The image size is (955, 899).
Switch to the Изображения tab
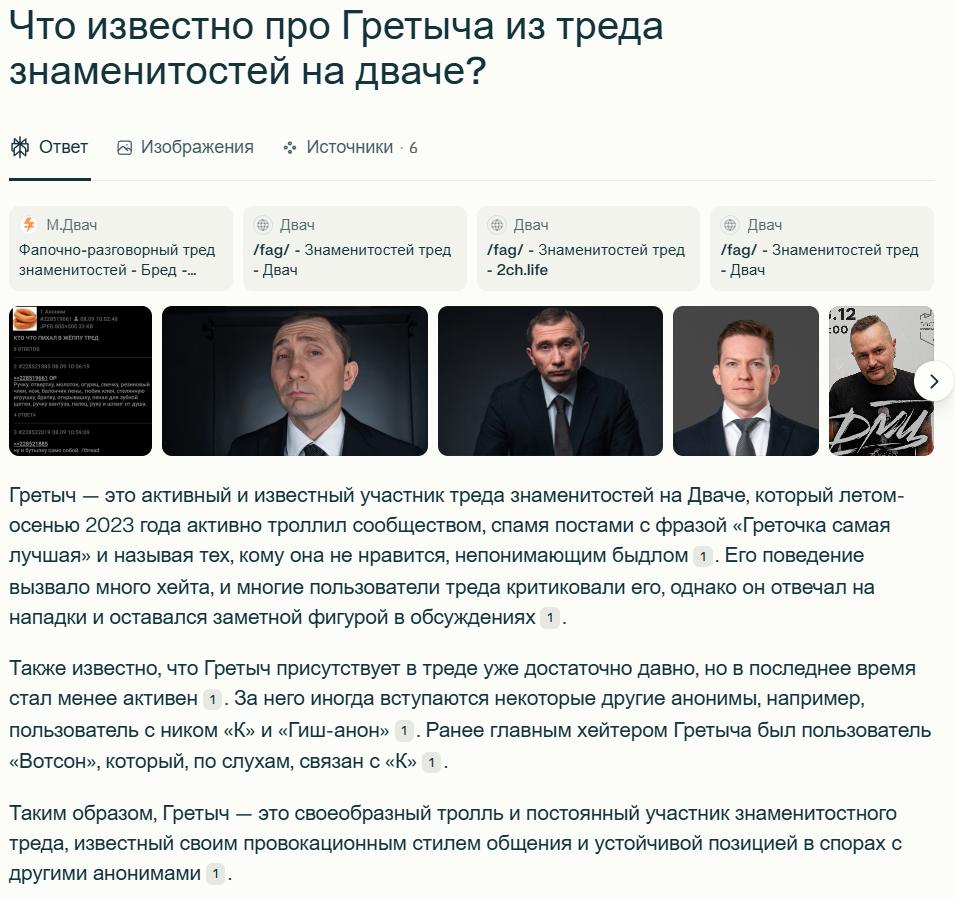[x=185, y=147]
